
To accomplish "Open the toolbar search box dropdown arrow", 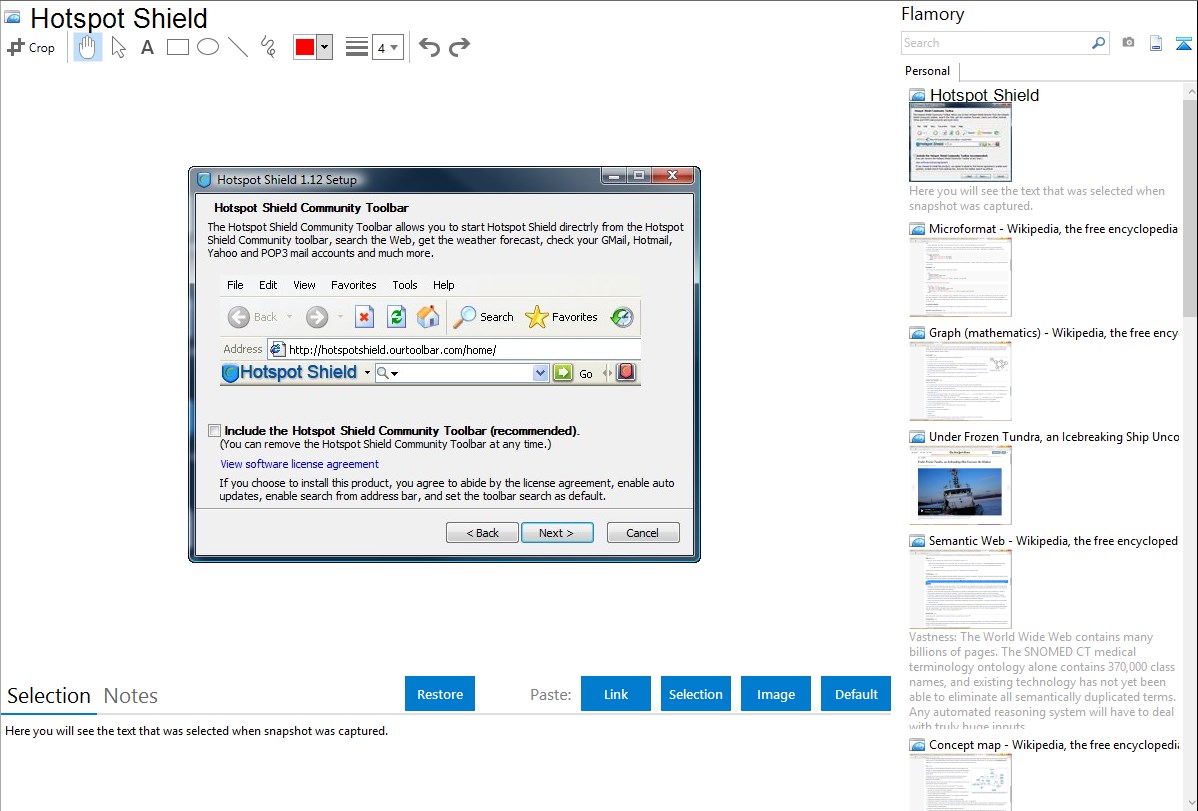I will 540,373.
